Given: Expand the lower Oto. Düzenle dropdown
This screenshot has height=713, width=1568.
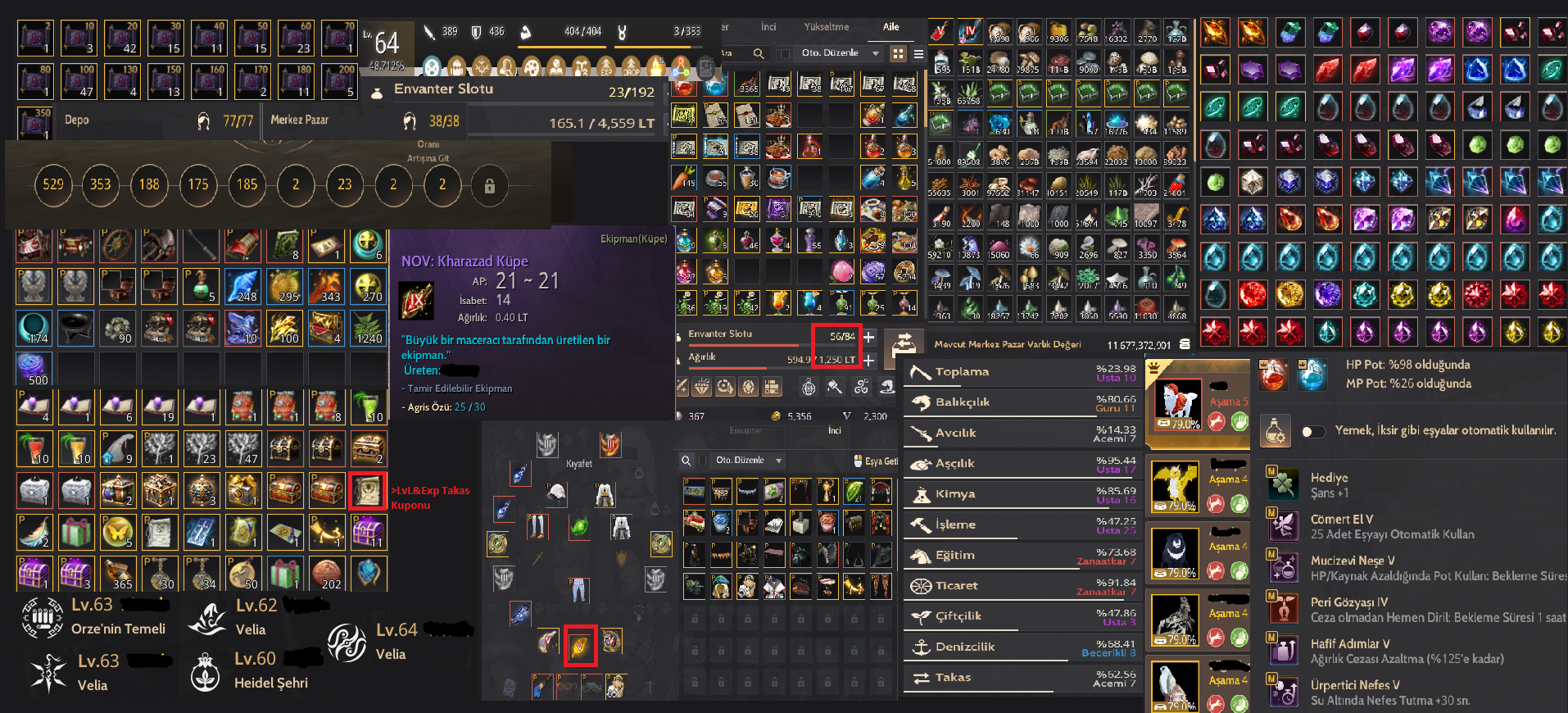Looking at the screenshot, I should 778,461.
